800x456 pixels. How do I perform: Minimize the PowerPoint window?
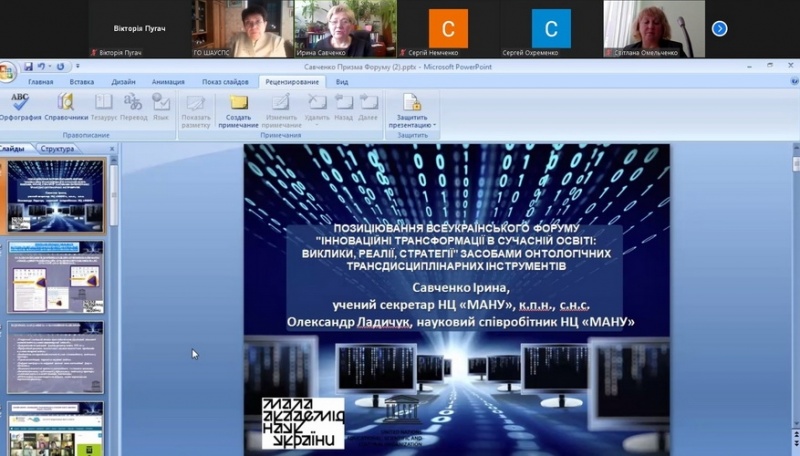[x=749, y=66]
